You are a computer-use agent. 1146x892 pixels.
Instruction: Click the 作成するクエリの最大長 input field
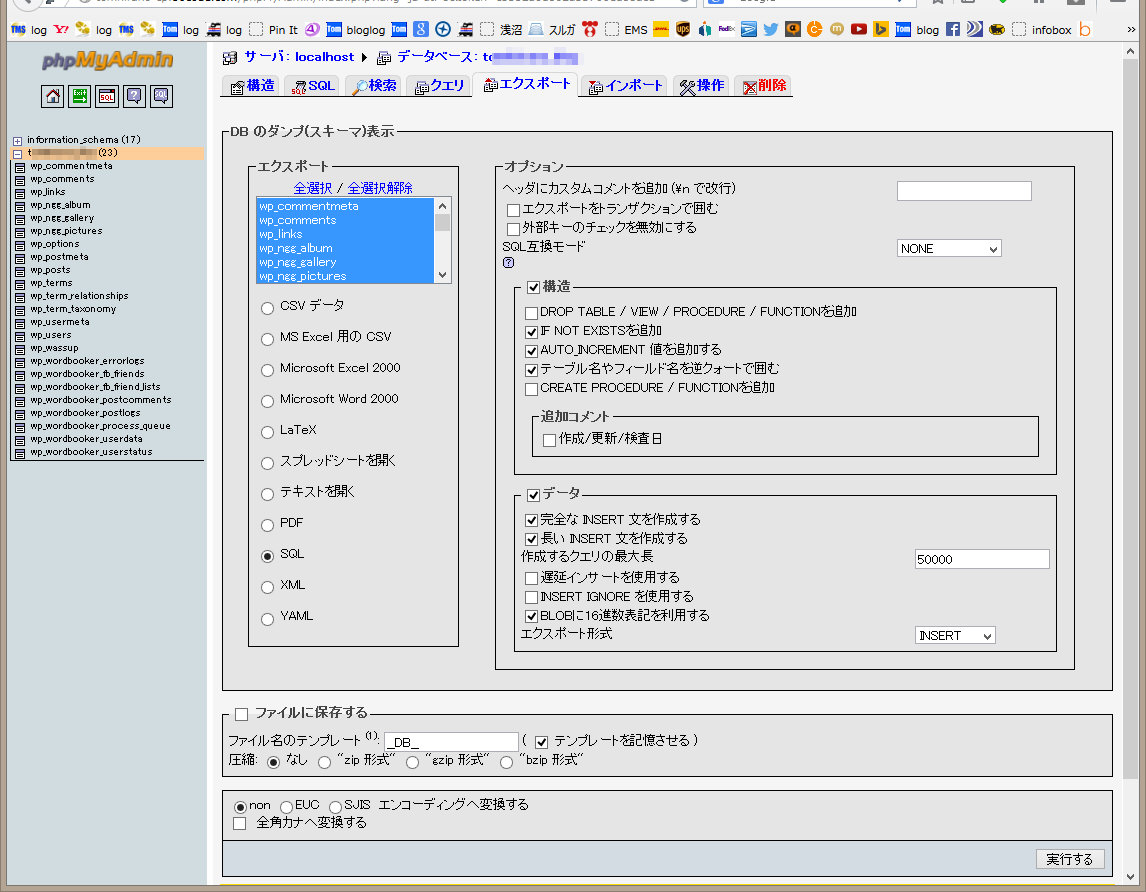(981, 559)
